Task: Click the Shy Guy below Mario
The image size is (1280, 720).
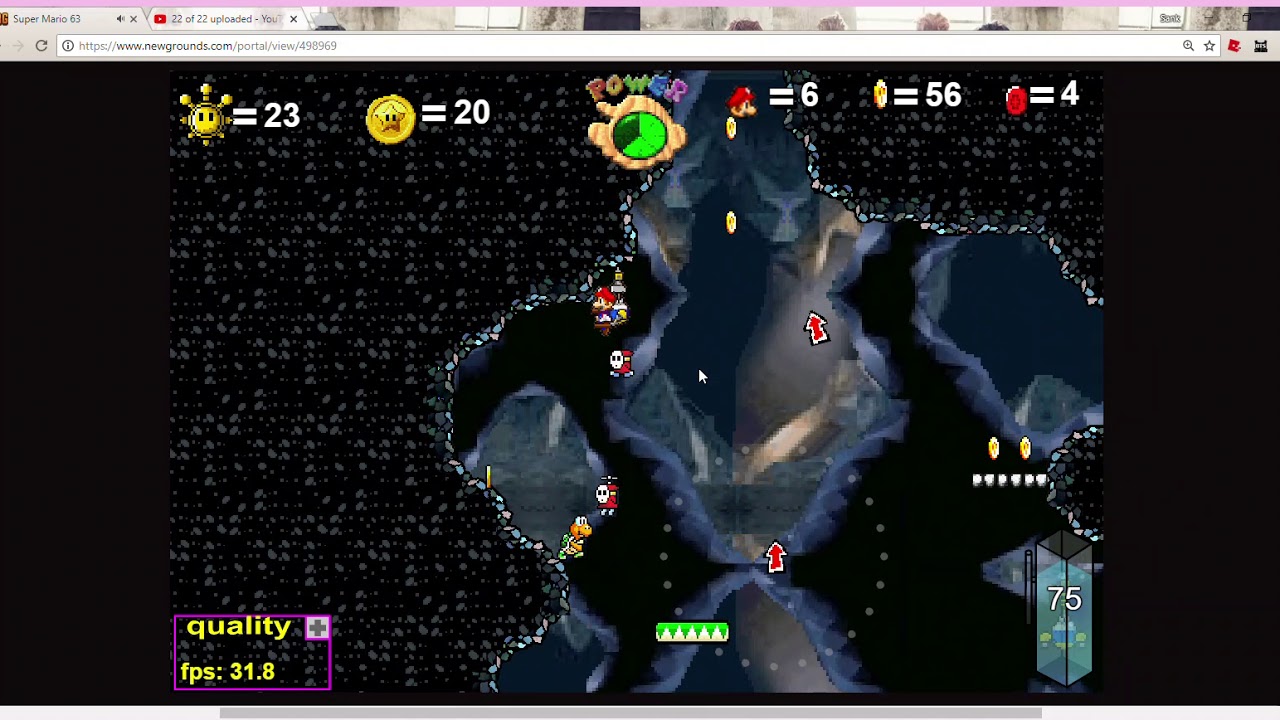Action: pyautogui.click(x=621, y=362)
